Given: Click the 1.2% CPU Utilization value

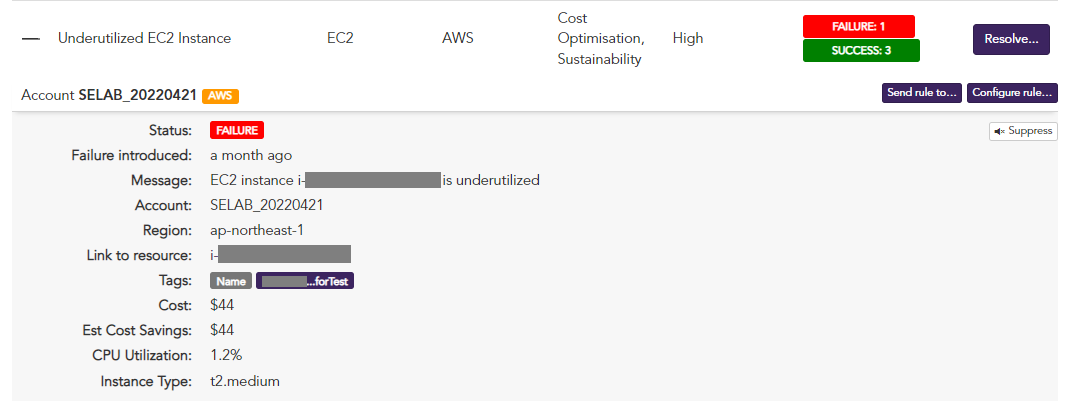Looking at the screenshot, I should click(226, 355).
